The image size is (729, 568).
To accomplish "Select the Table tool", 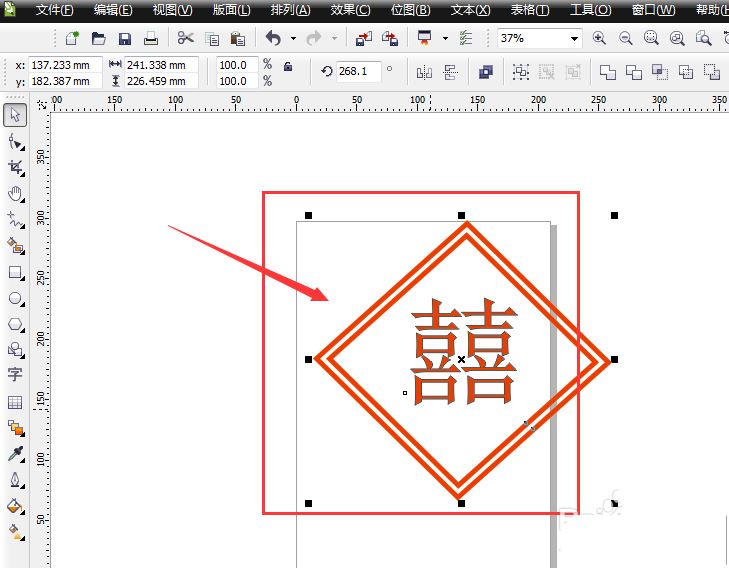I will 15,402.
